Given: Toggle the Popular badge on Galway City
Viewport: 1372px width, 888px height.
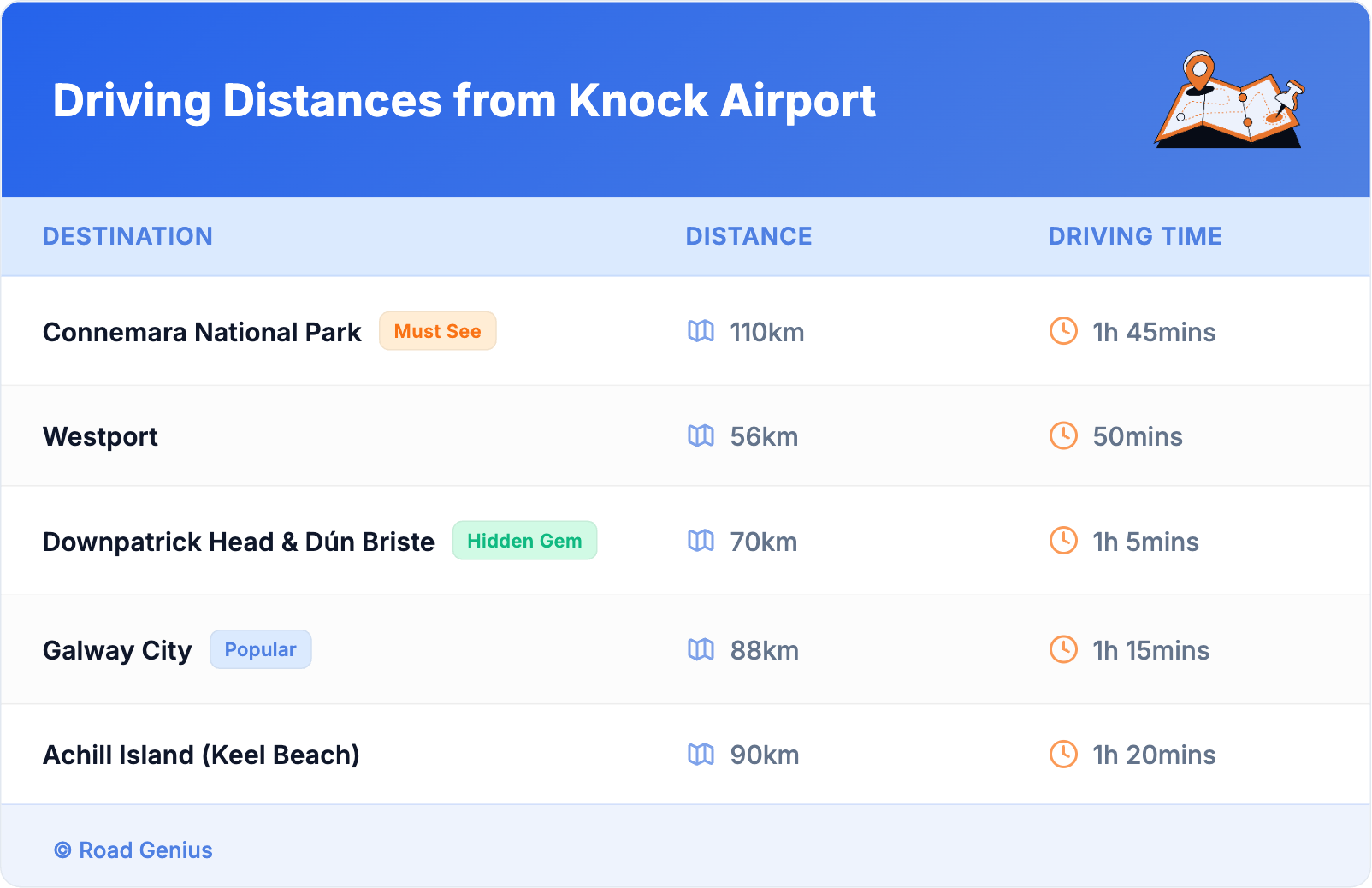Looking at the screenshot, I should point(260,649).
